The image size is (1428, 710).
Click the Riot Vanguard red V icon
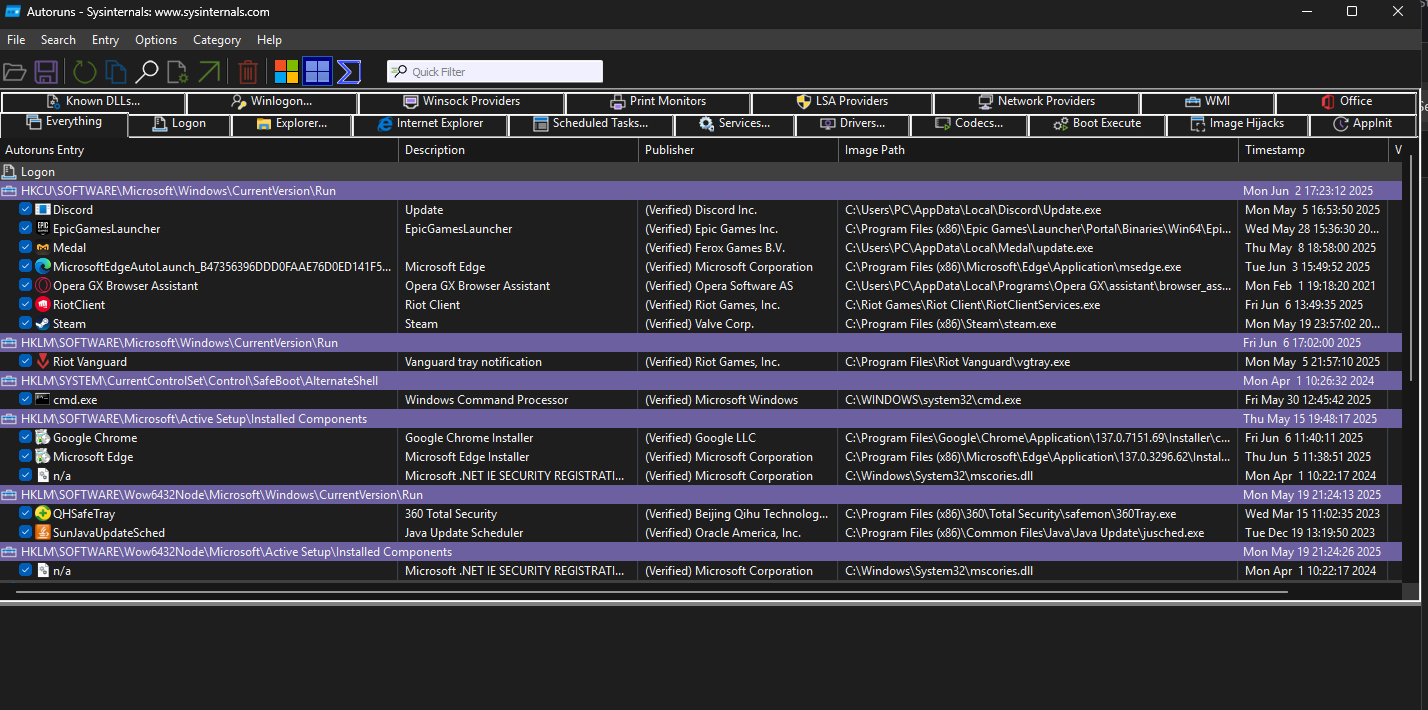coord(43,362)
